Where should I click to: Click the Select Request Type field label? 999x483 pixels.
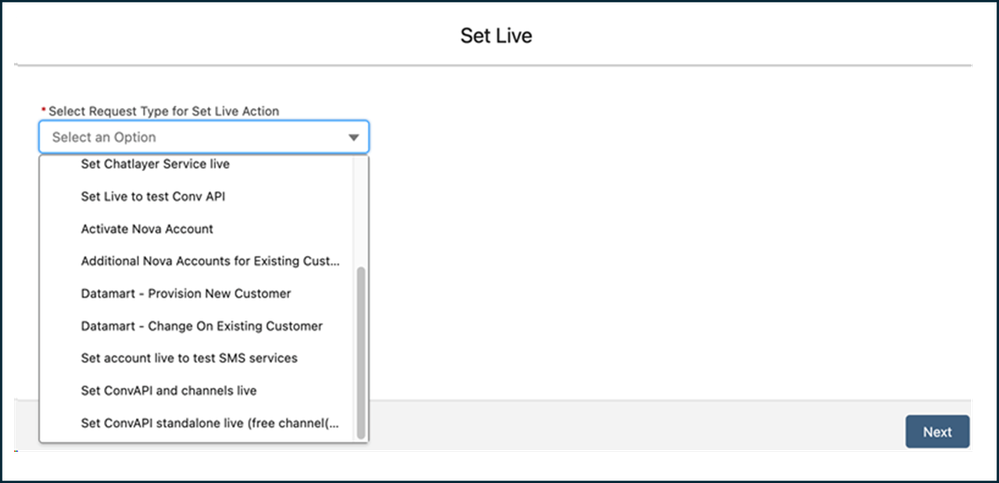(x=164, y=111)
